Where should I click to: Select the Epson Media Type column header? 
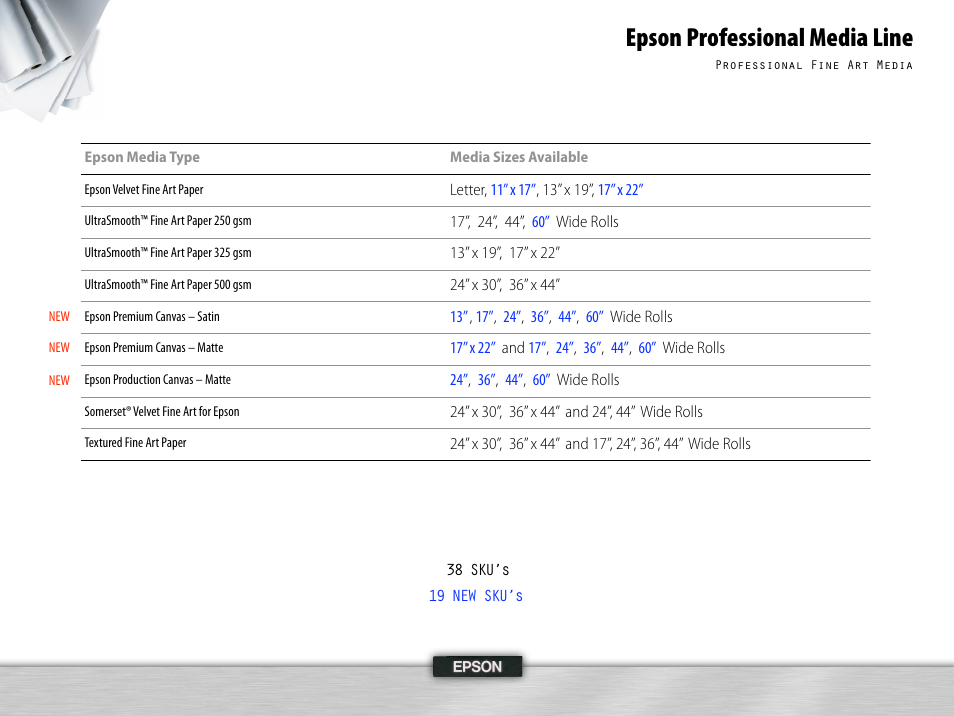(x=141, y=157)
